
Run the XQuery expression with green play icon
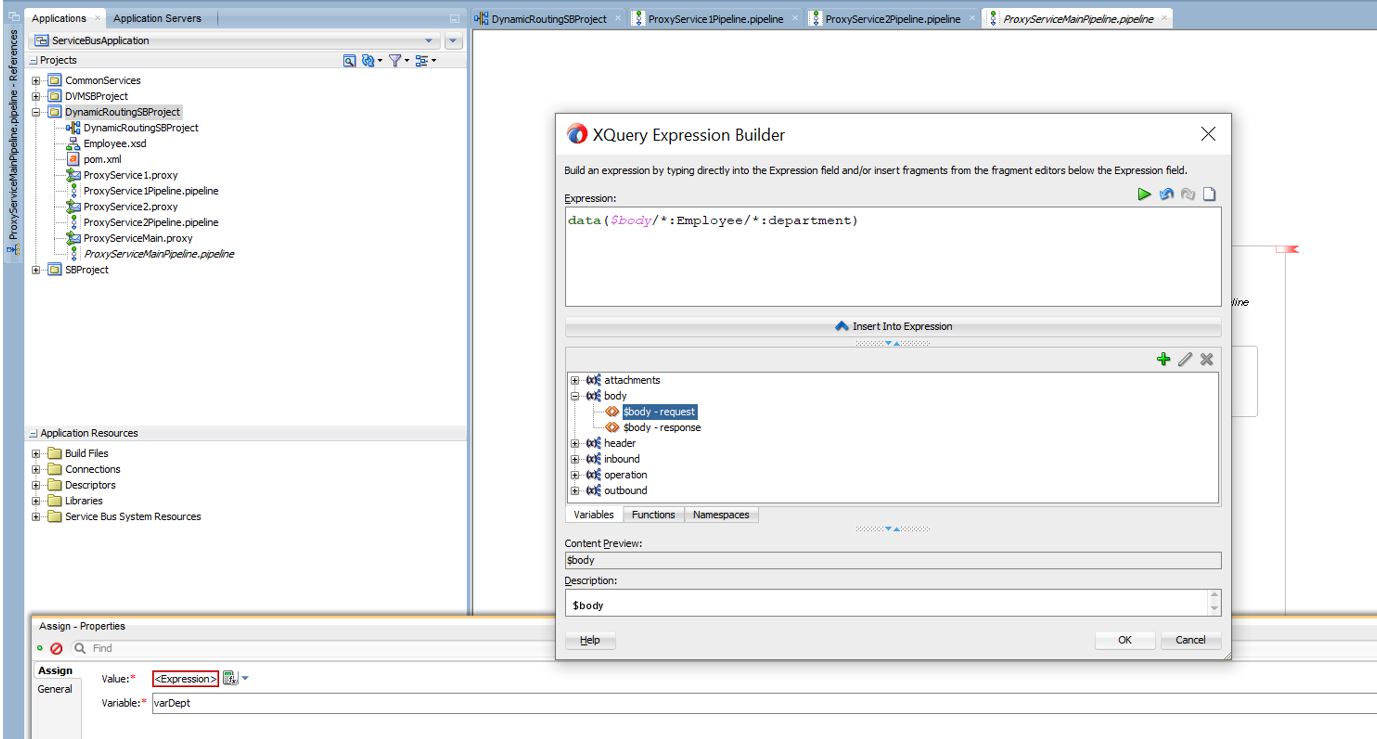pos(1146,194)
